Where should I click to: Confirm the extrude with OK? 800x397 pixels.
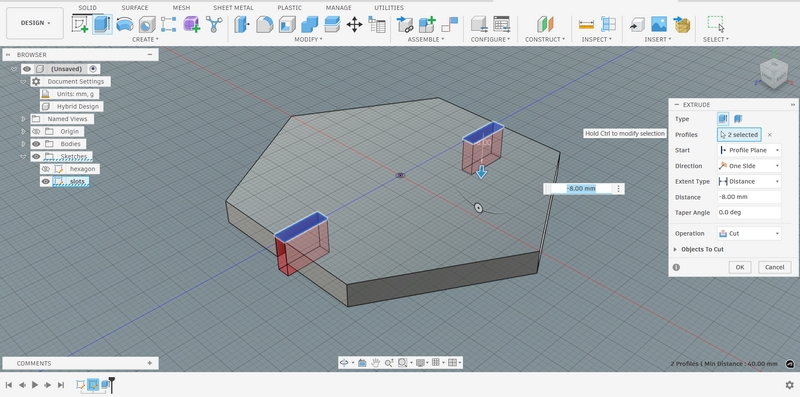point(740,267)
